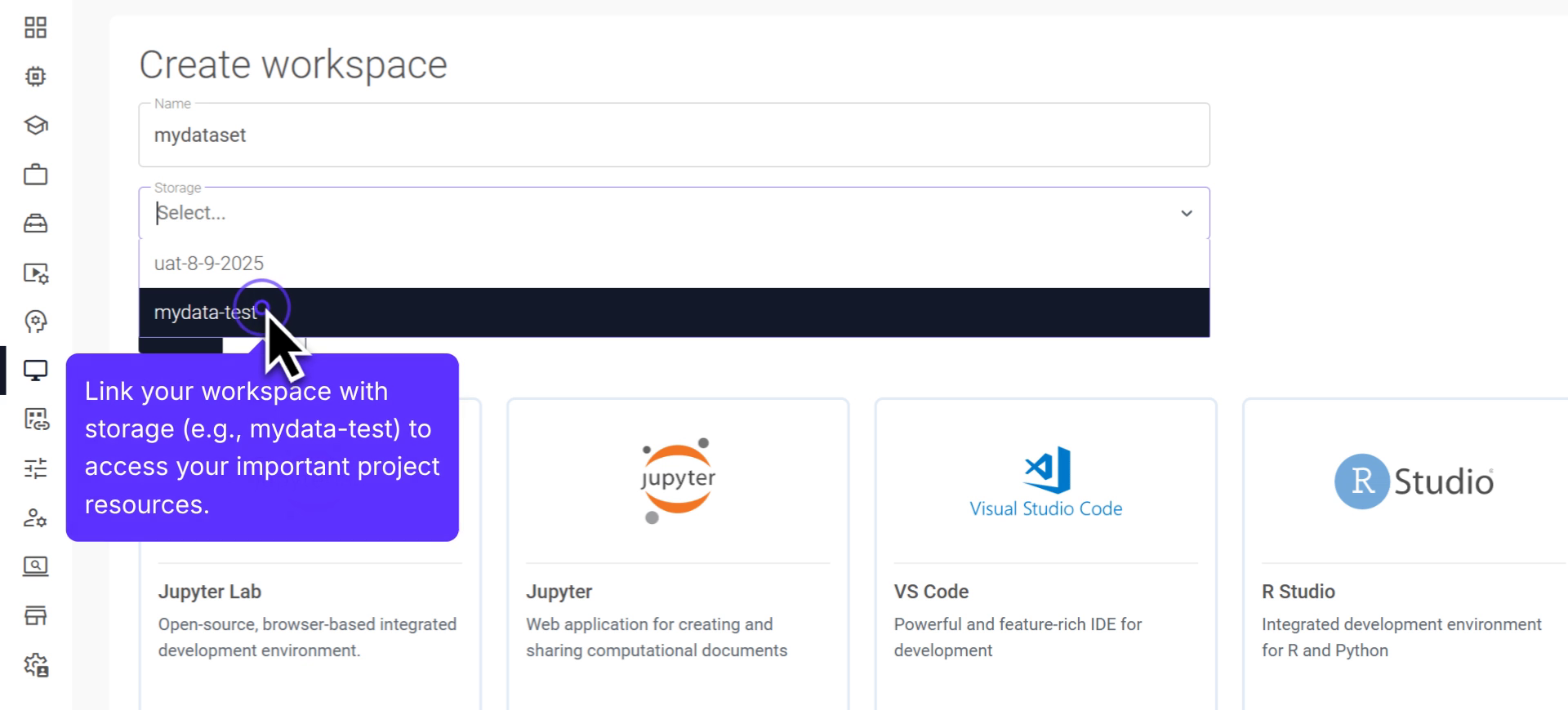Viewport: 1568px width, 710px height.
Task: Open the graduation cap sidebar icon
Action: tap(35, 126)
